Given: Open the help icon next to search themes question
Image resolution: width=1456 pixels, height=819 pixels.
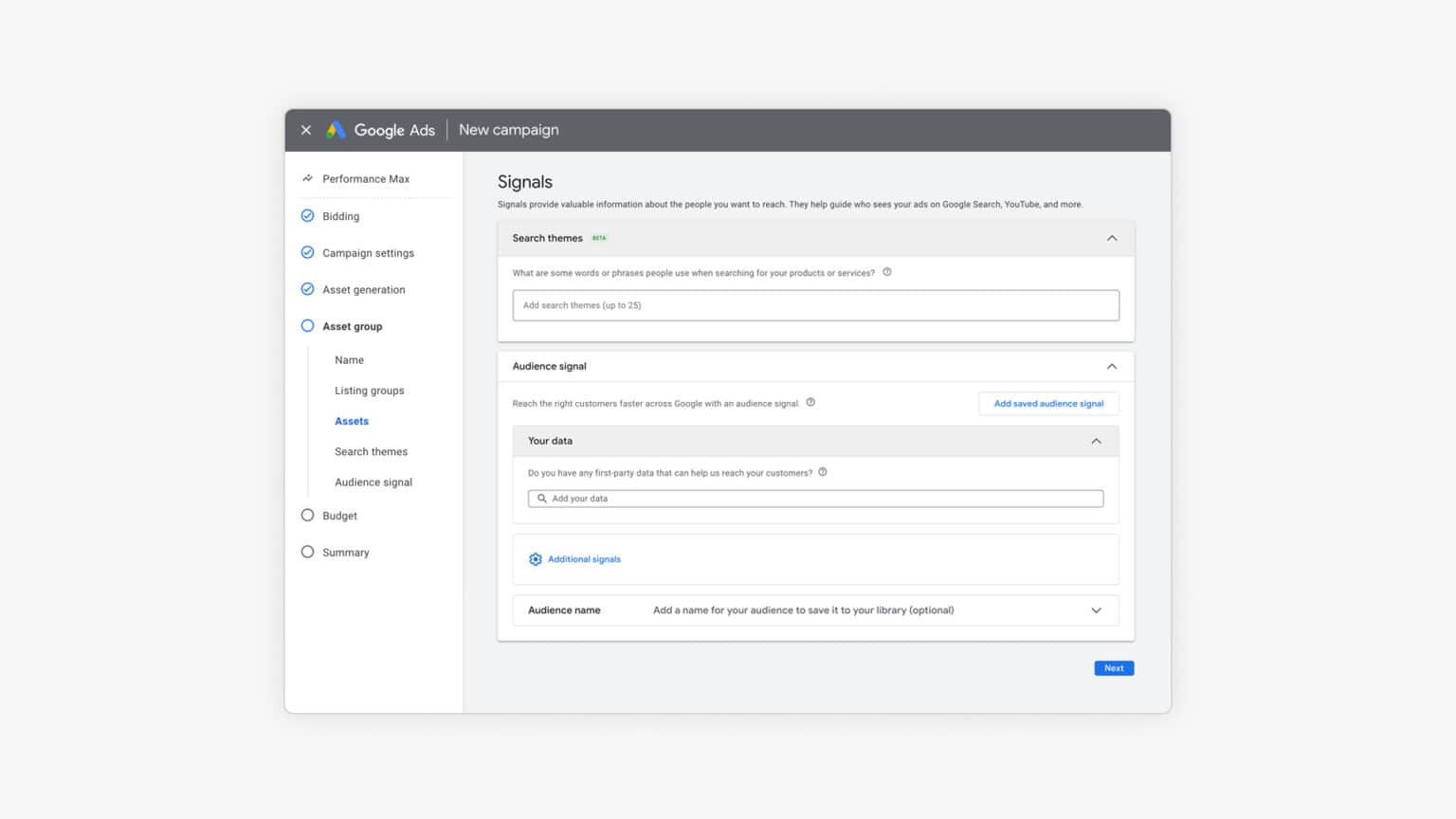Looking at the screenshot, I should (x=887, y=272).
